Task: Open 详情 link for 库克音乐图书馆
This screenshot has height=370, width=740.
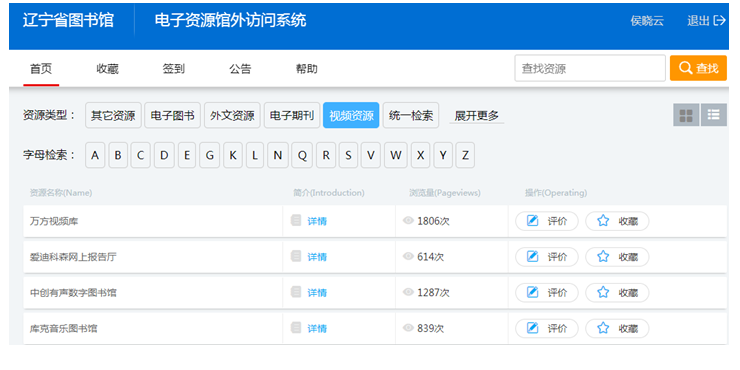Action: click(x=317, y=328)
